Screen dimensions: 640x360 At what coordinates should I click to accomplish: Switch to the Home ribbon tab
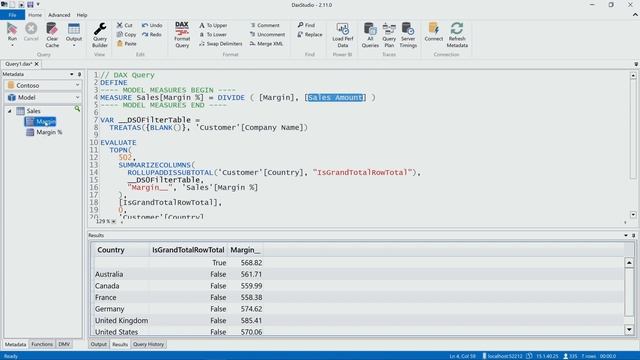pos(35,15)
